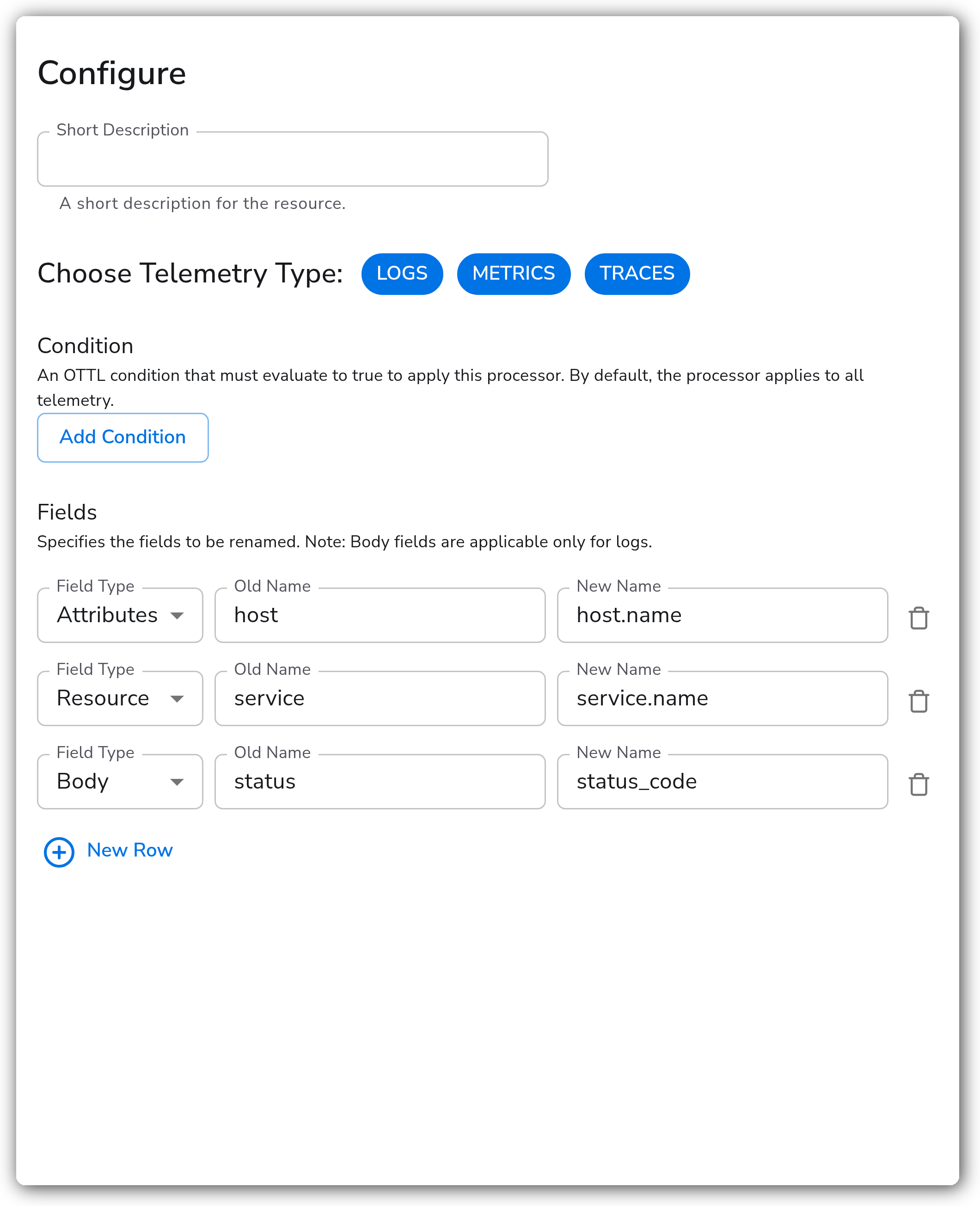Open the Body field type dropdown
Image resolution: width=980 pixels, height=1206 pixels.
[120, 782]
